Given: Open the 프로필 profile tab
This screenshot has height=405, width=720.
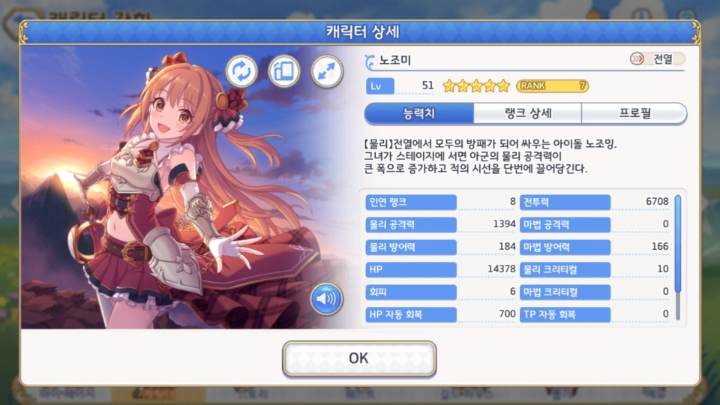Looking at the screenshot, I should pos(634,113).
